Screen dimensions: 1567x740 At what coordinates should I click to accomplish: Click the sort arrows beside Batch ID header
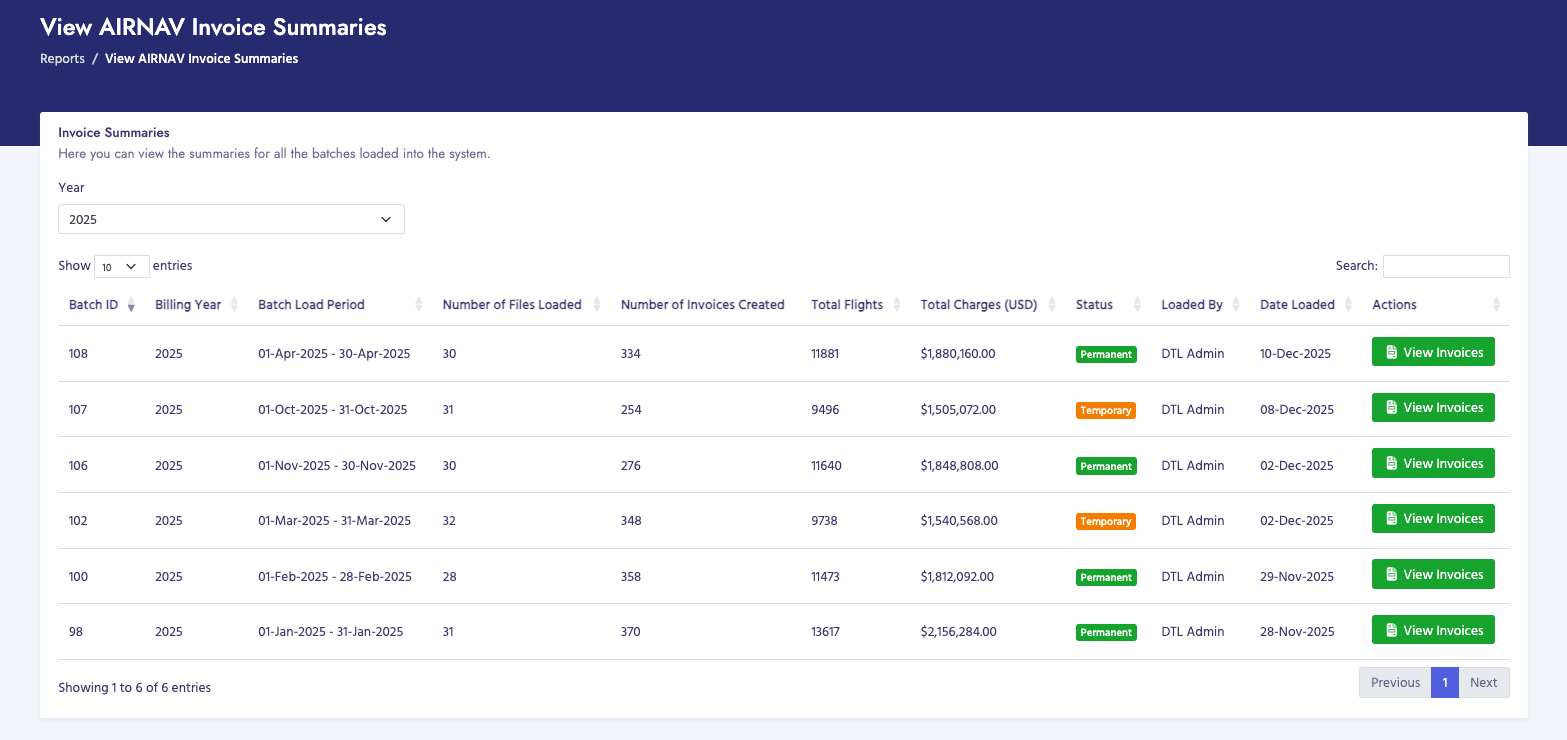click(131, 305)
